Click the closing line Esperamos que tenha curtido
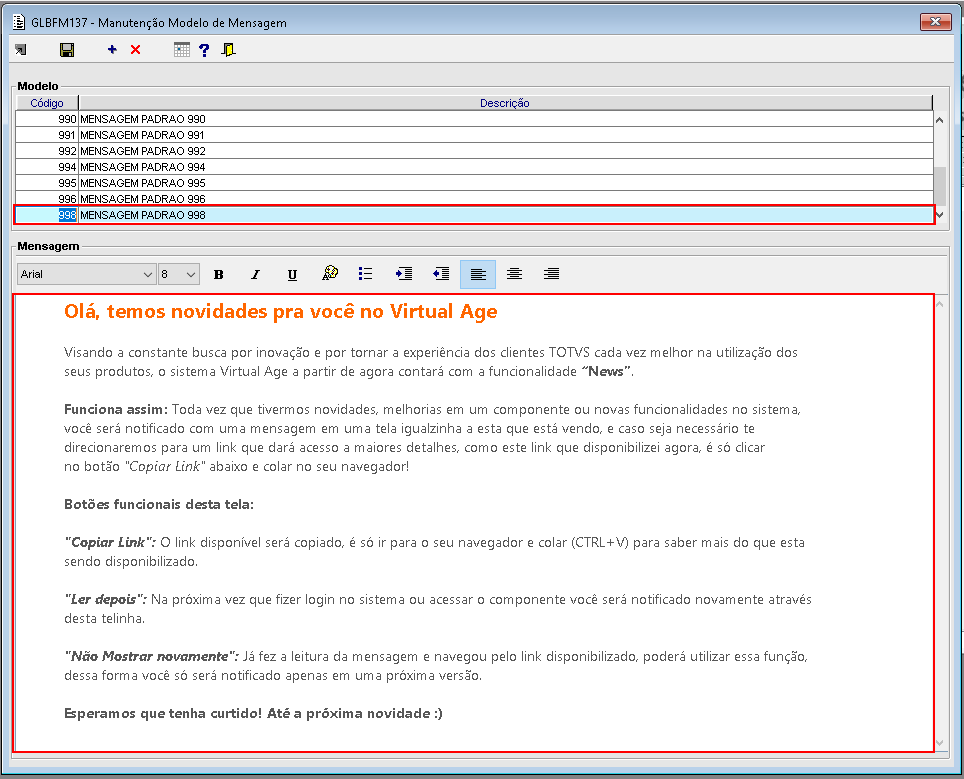 (253, 713)
